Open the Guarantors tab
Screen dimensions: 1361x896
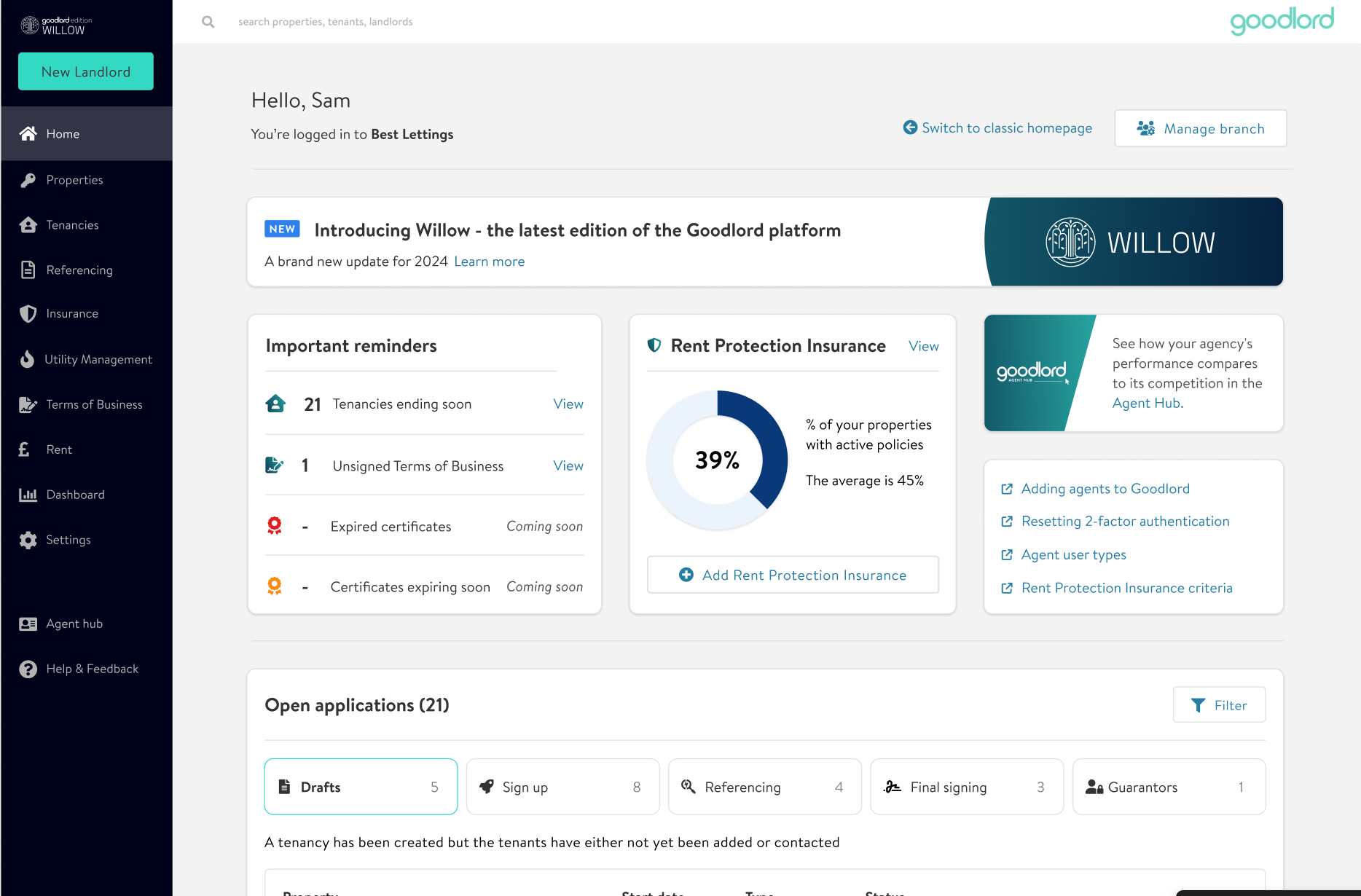click(x=1169, y=787)
